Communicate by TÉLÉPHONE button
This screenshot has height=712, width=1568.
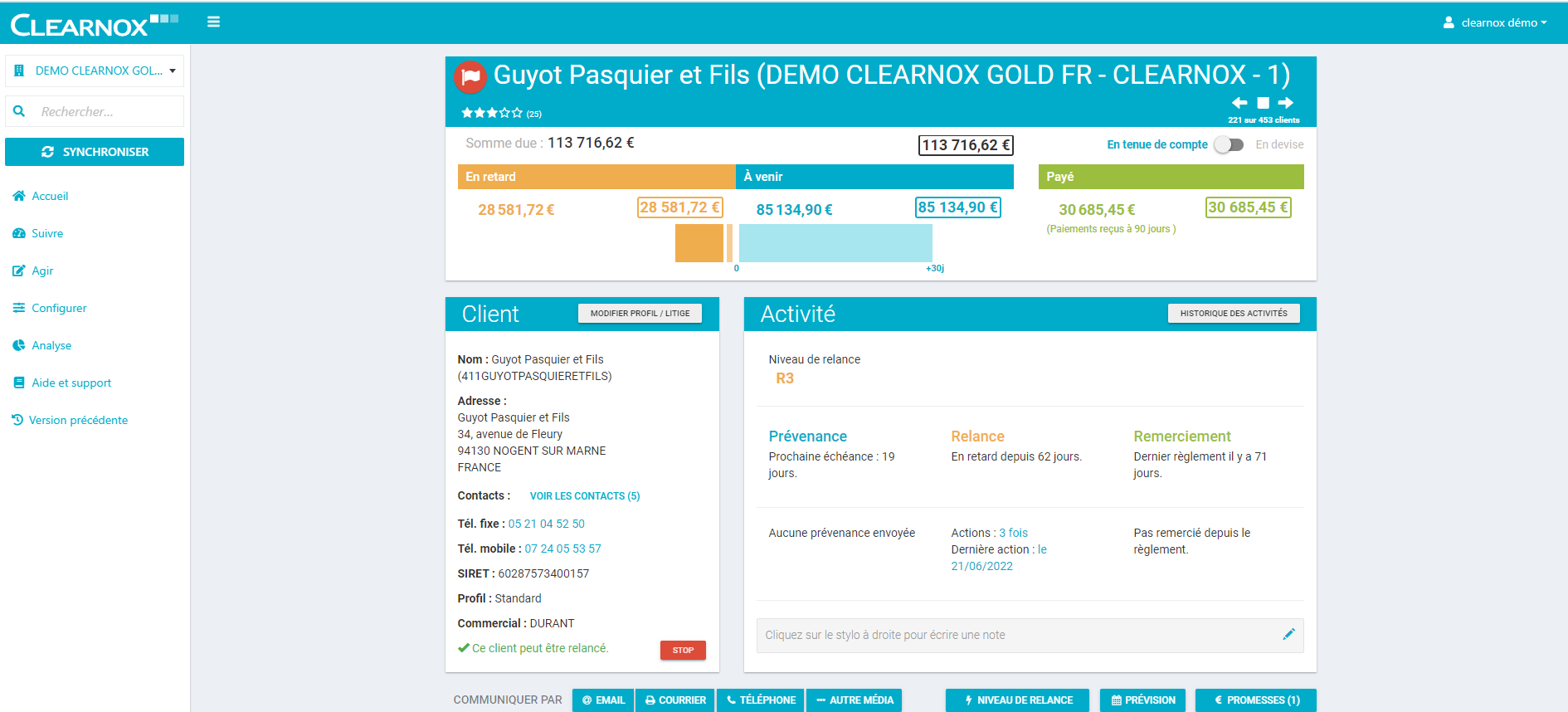(x=761, y=700)
